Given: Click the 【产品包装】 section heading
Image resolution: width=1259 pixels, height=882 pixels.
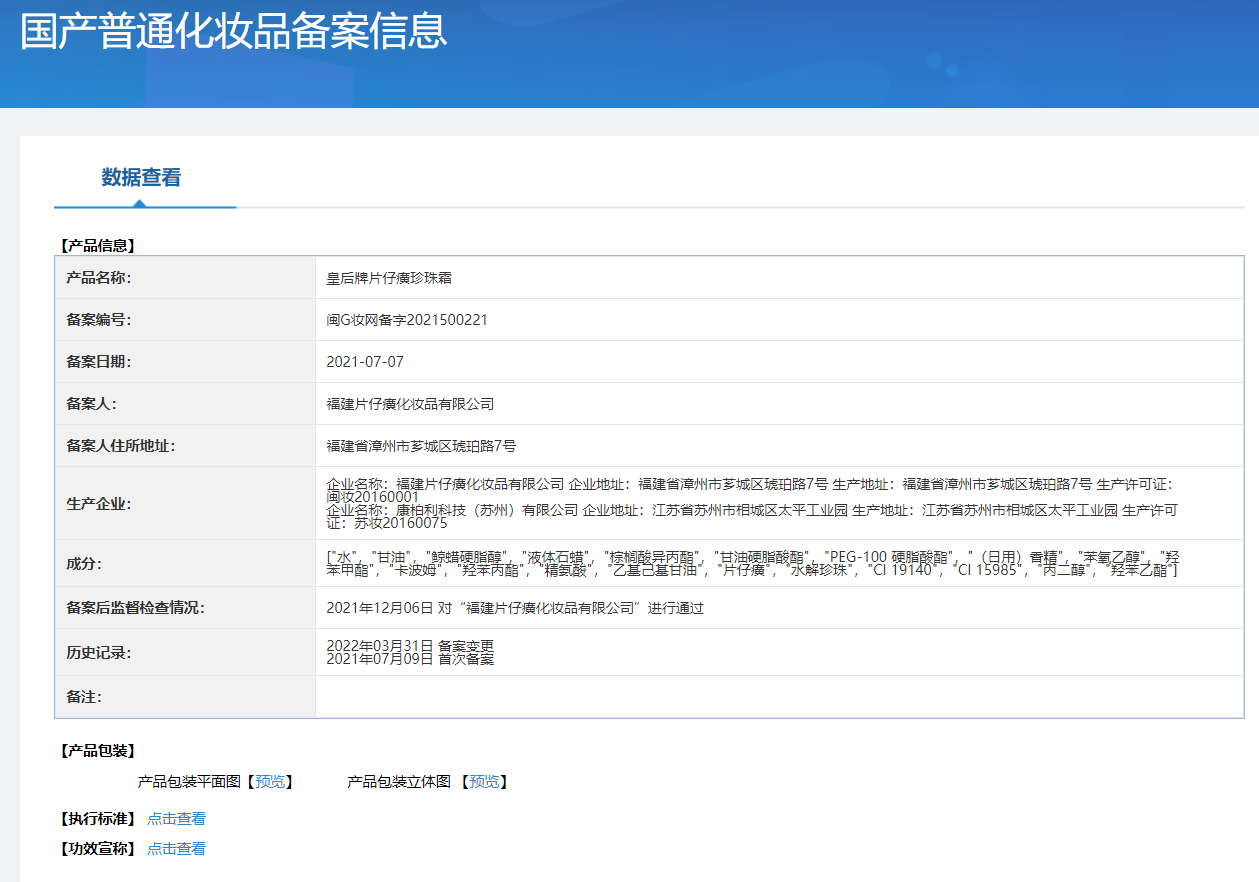Looking at the screenshot, I should [x=97, y=751].
